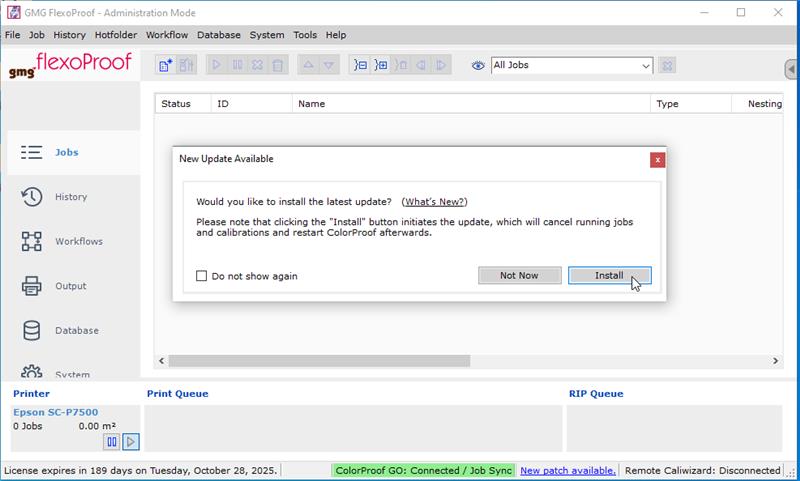The image size is (800, 481).
Task: Open the What's New? link
Action: (435, 202)
